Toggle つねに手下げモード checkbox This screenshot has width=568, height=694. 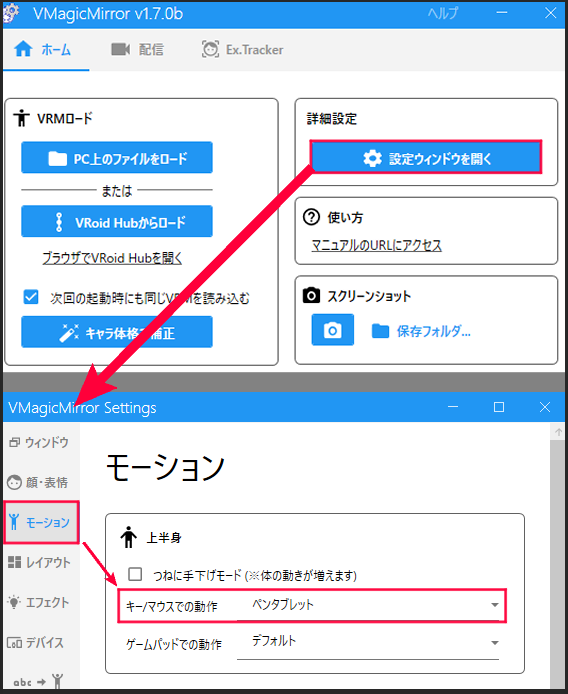(135, 574)
